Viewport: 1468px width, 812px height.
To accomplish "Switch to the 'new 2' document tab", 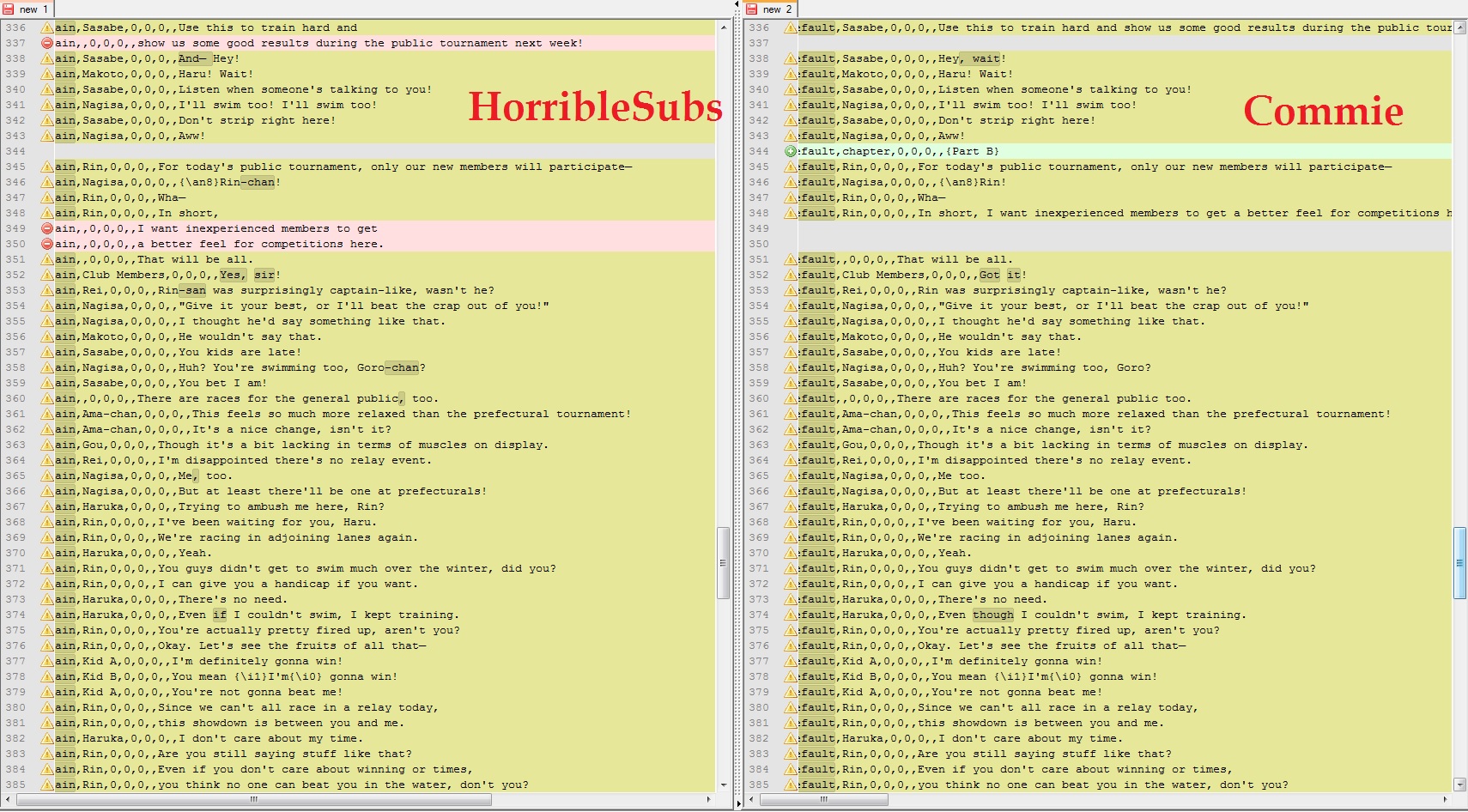I will pos(770,9).
